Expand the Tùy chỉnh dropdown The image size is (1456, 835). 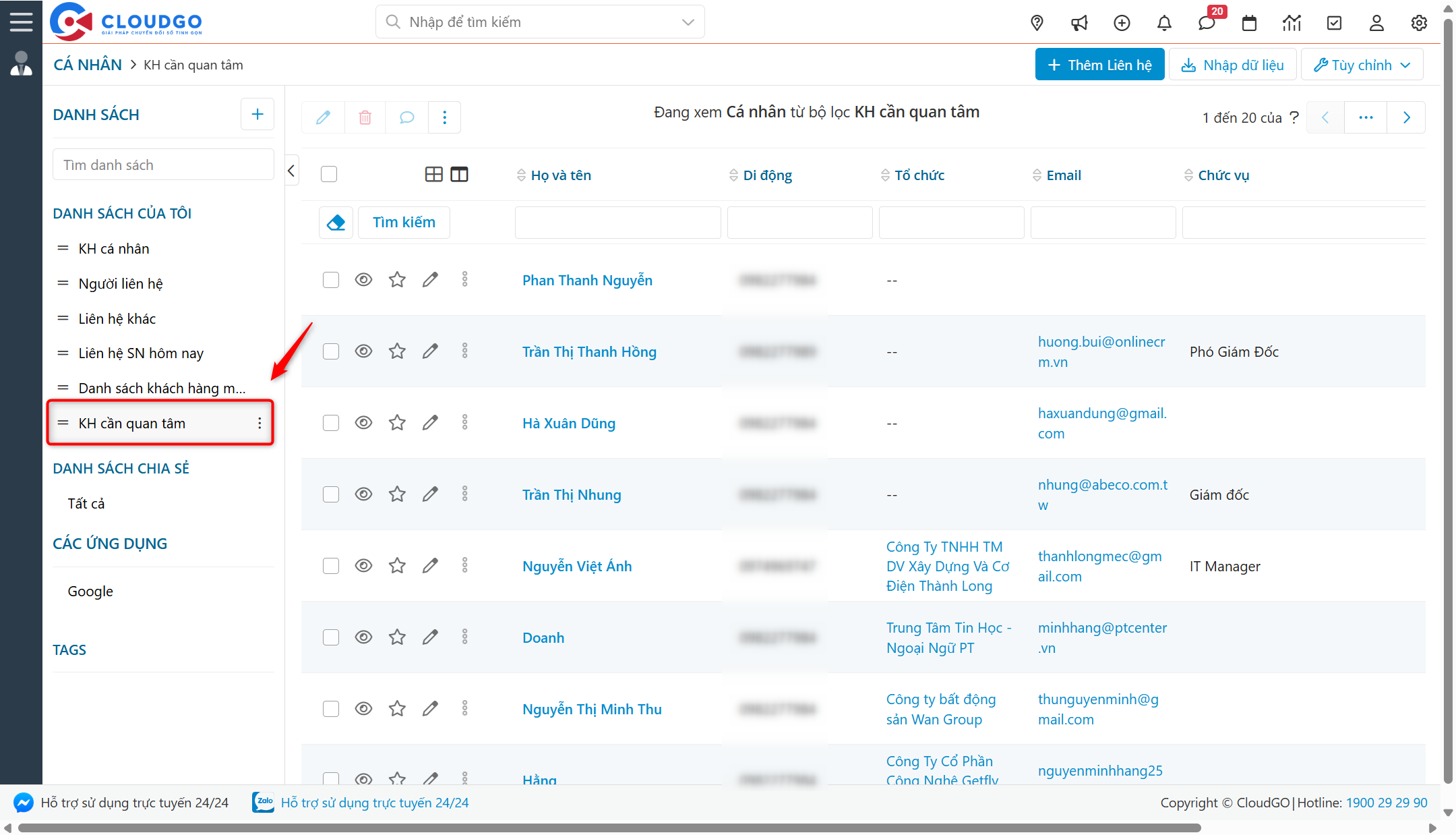click(1362, 65)
